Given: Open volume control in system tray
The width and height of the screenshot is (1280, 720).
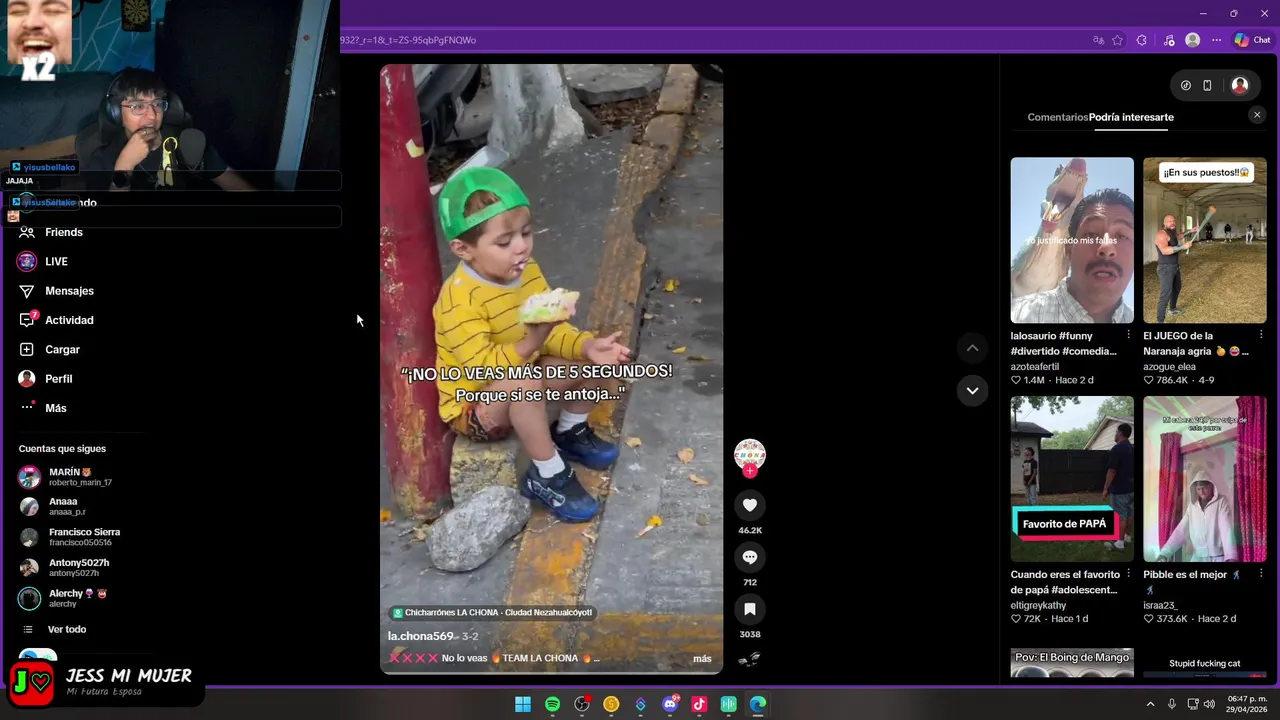Looking at the screenshot, I should [1209, 704].
